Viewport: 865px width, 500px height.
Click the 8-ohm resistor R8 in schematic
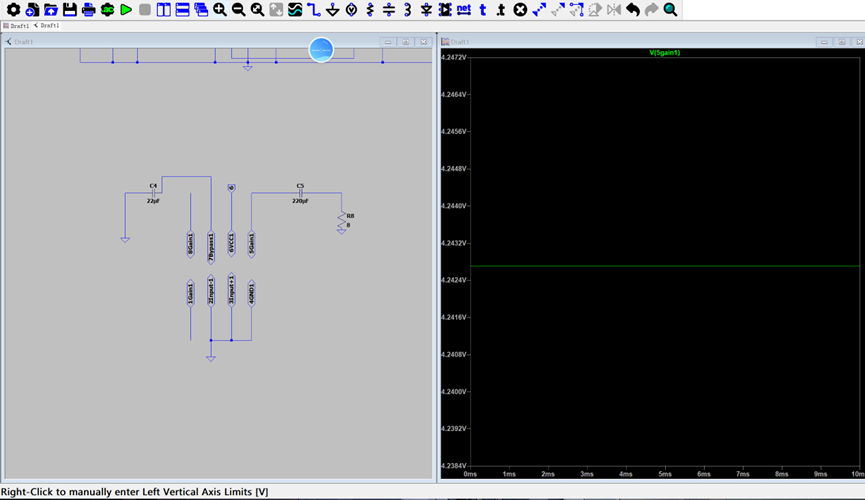[341, 220]
